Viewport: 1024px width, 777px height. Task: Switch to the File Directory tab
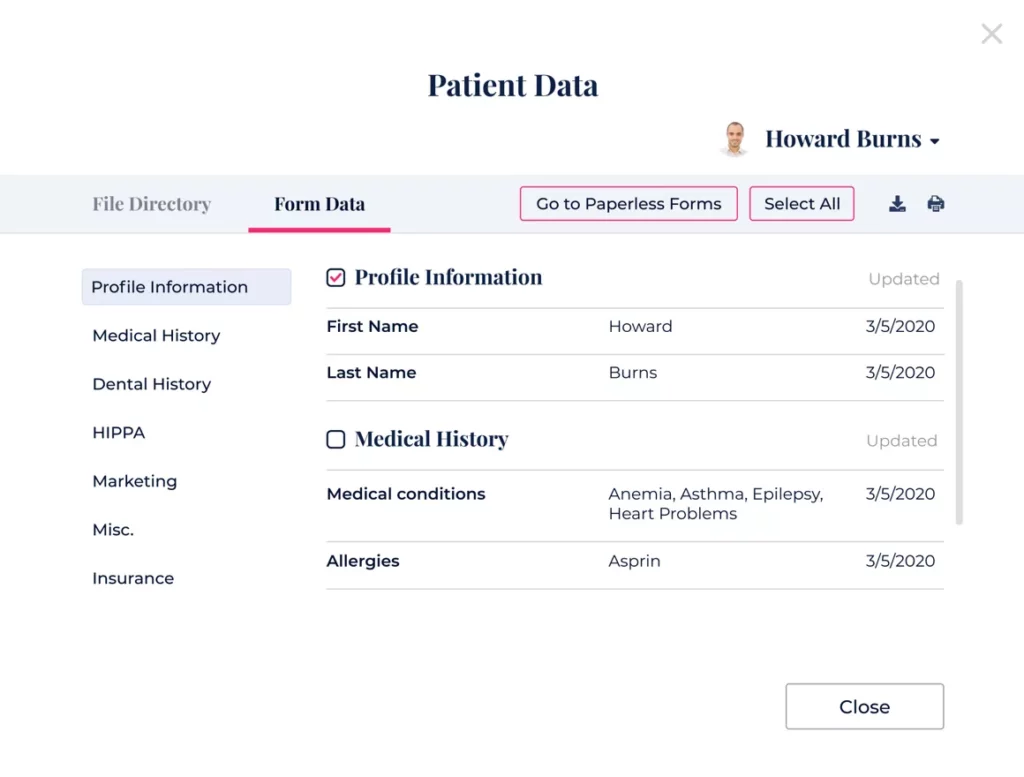pyautogui.click(x=152, y=204)
